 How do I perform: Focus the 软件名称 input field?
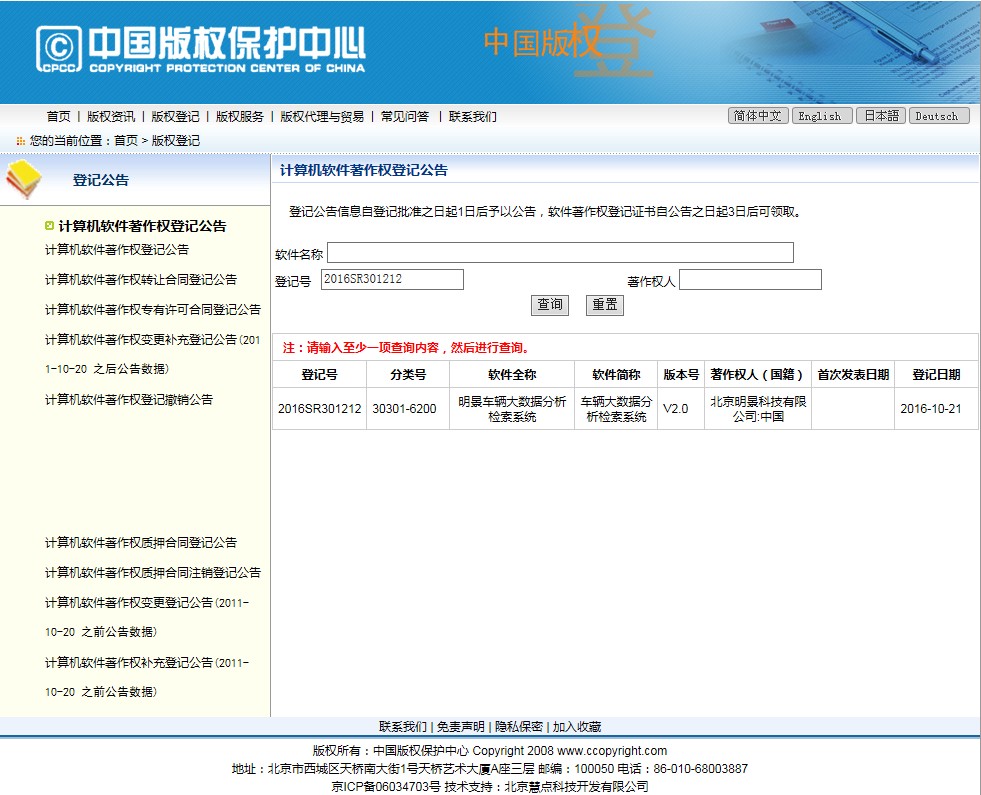pos(561,253)
